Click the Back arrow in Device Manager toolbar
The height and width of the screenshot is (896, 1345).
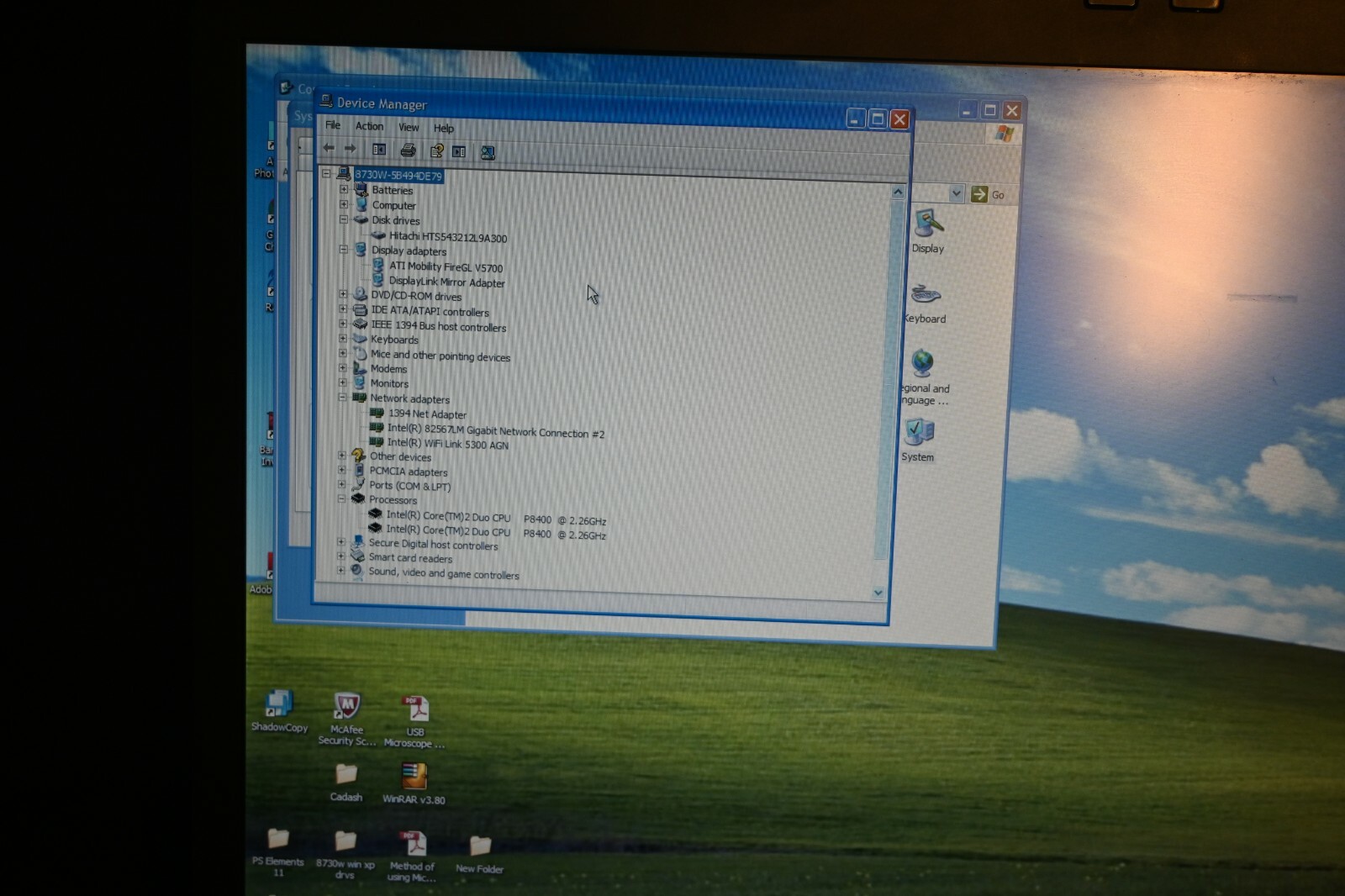pyautogui.click(x=329, y=148)
